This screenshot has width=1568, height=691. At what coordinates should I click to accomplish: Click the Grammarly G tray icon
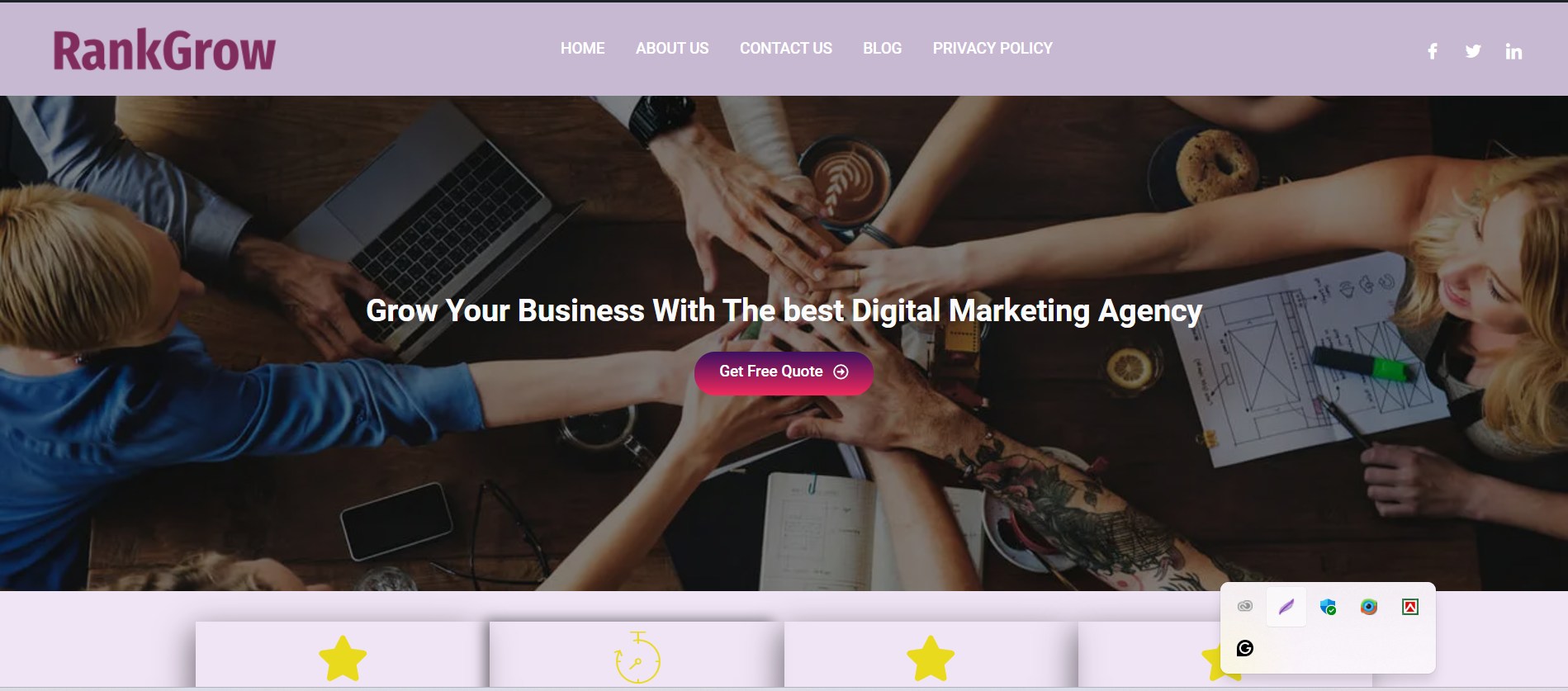coord(1245,648)
